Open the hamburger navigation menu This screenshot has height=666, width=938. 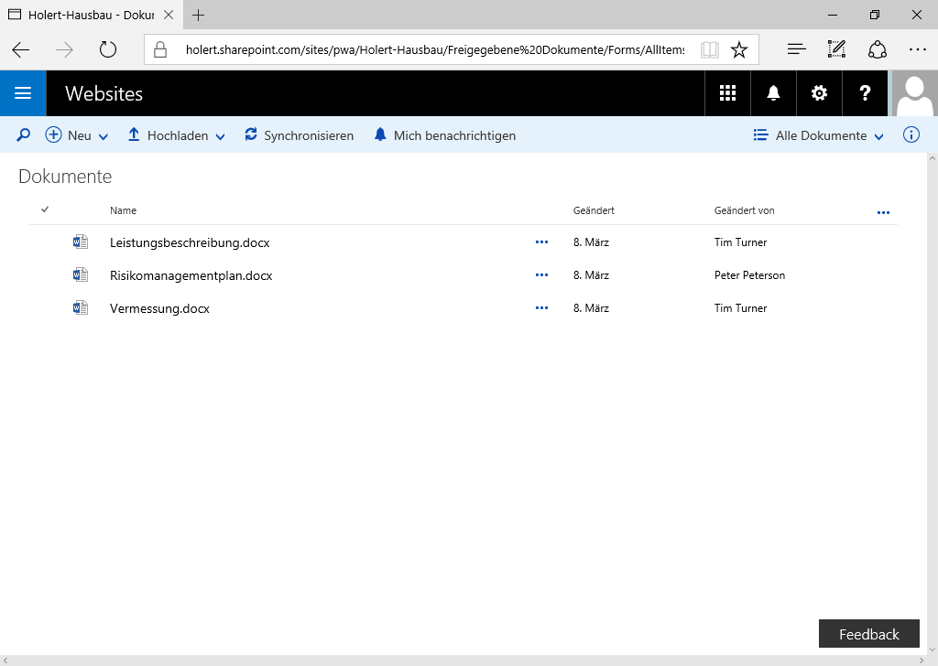tap(23, 93)
